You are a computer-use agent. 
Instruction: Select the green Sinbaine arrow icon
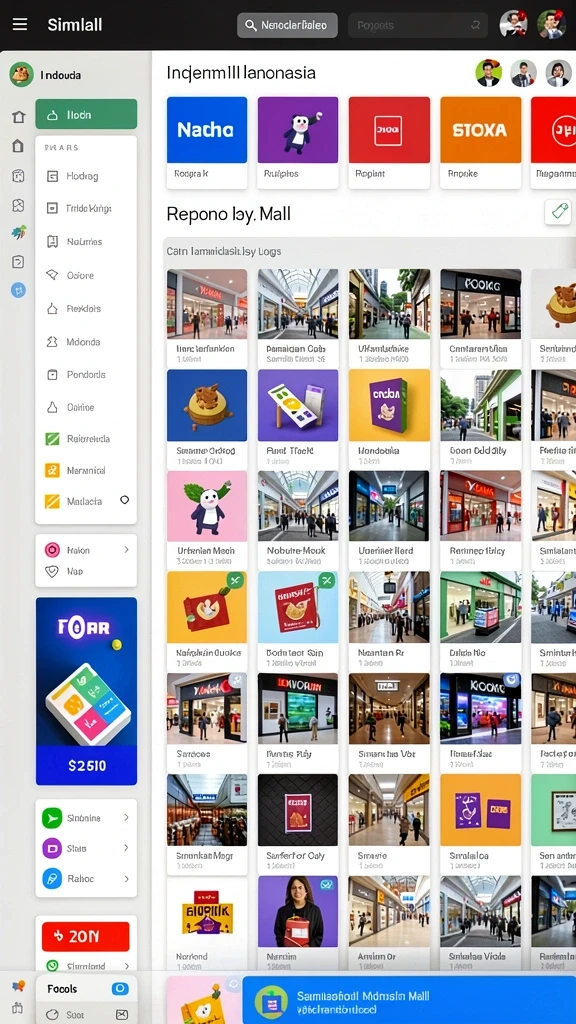pyautogui.click(x=52, y=818)
